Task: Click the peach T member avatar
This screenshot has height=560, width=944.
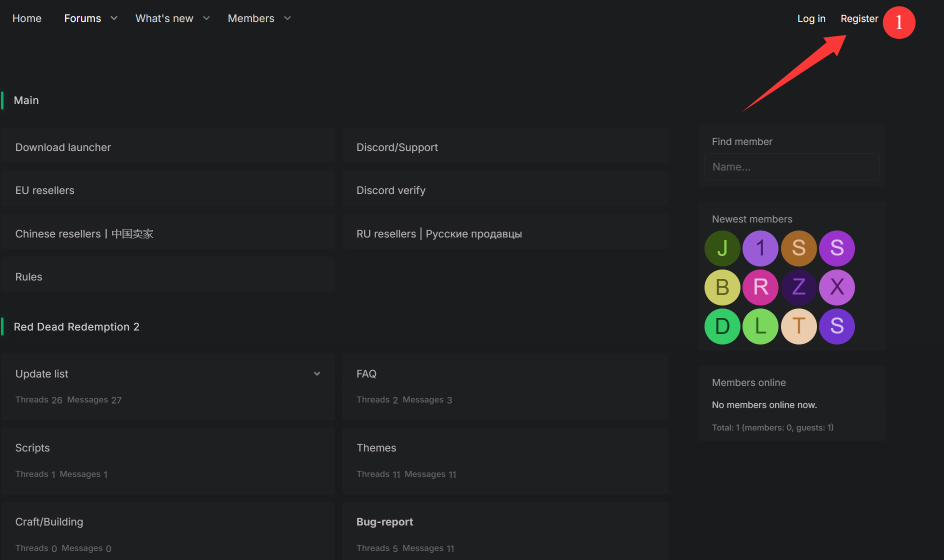Action: click(798, 326)
